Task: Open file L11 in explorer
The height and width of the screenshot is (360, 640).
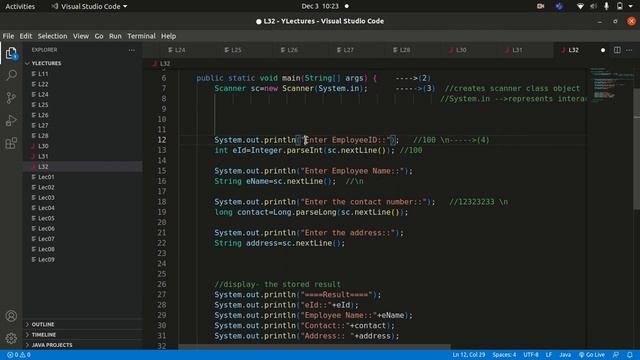Action: coord(82,74)
